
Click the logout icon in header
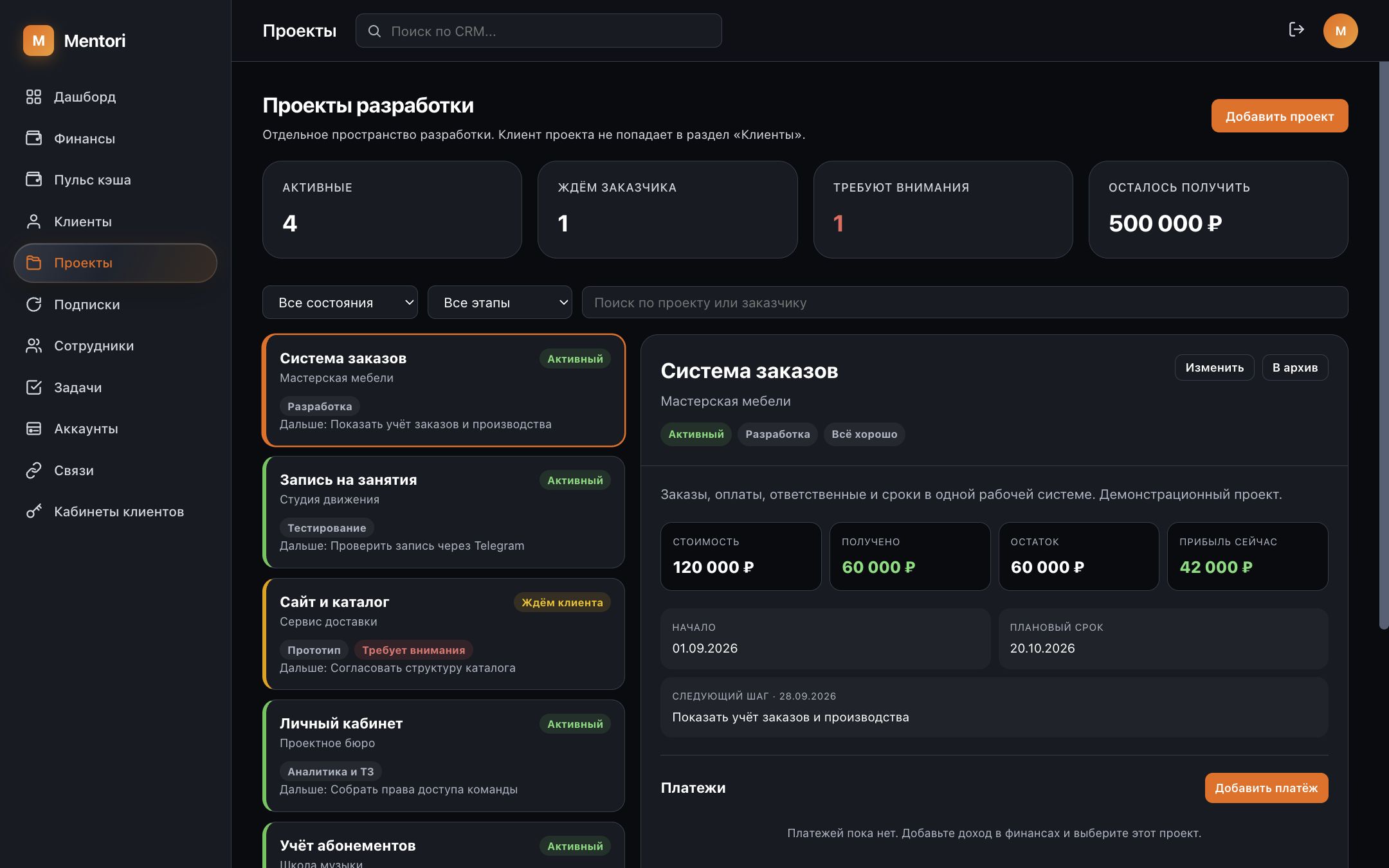click(x=1296, y=30)
